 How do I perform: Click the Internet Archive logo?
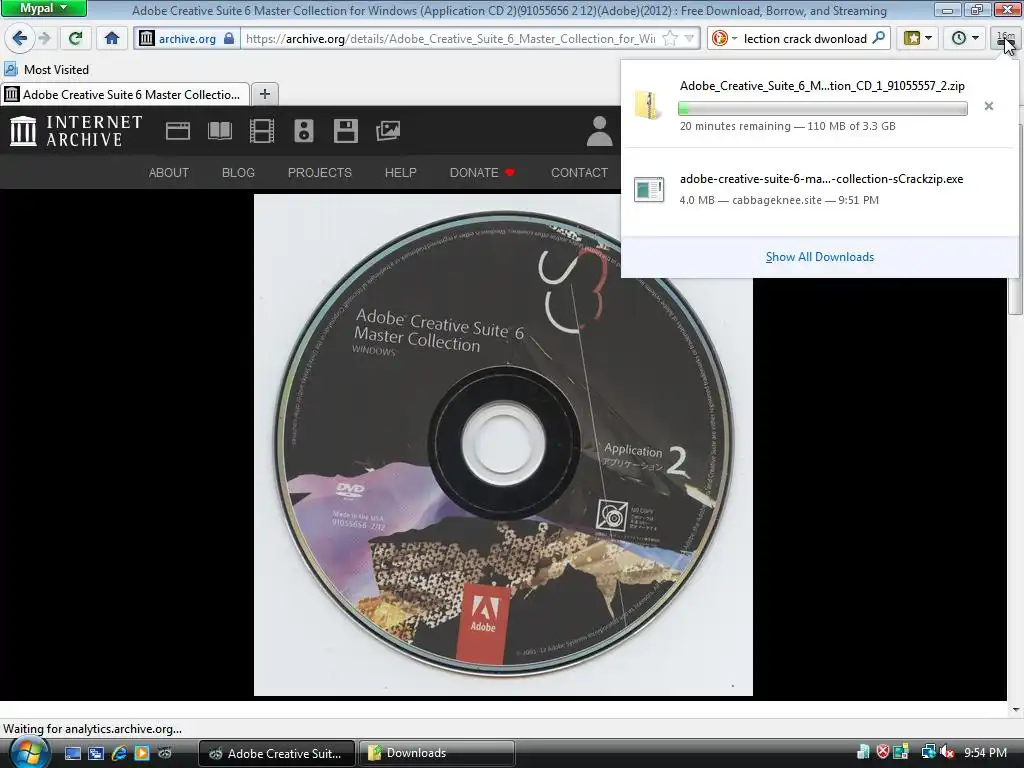point(76,131)
